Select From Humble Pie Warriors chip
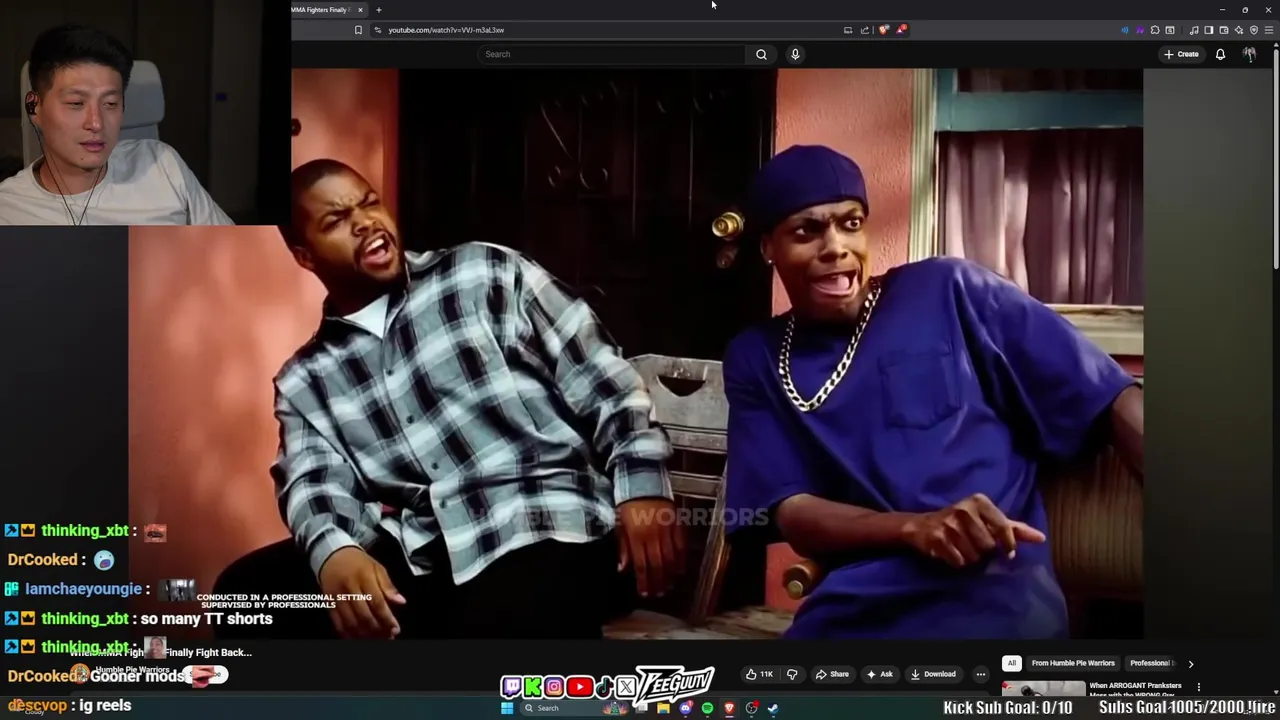The image size is (1280, 720). coord(1073,663)
